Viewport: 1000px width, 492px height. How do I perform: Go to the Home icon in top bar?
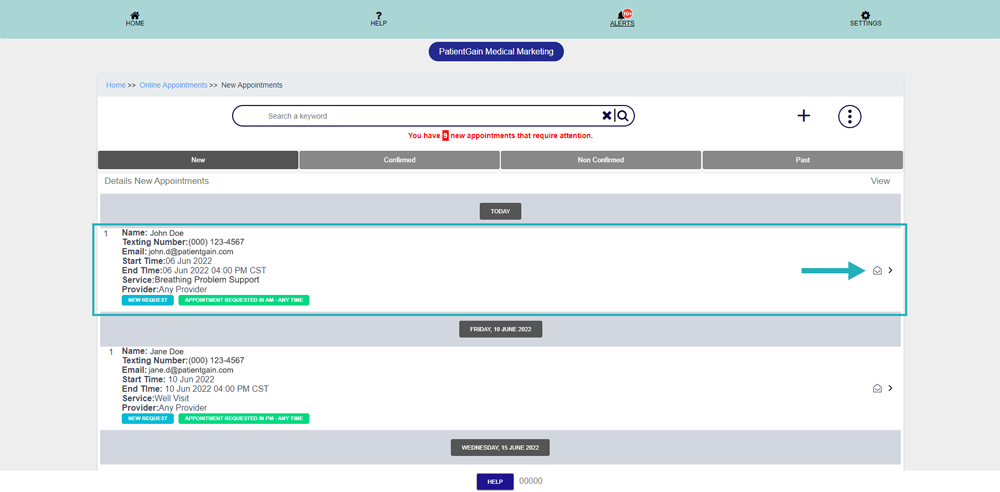click(x=135, y=15)
